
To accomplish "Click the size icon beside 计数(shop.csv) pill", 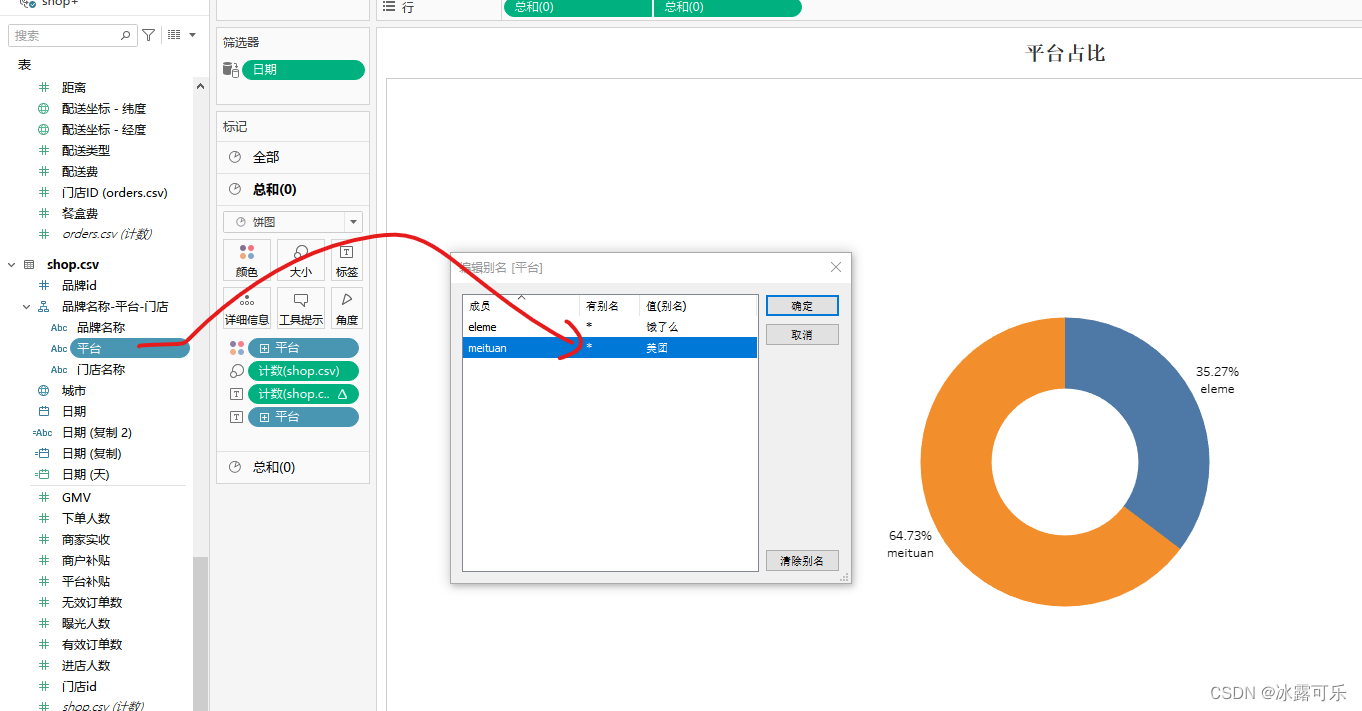I will [x=237, y=371].
